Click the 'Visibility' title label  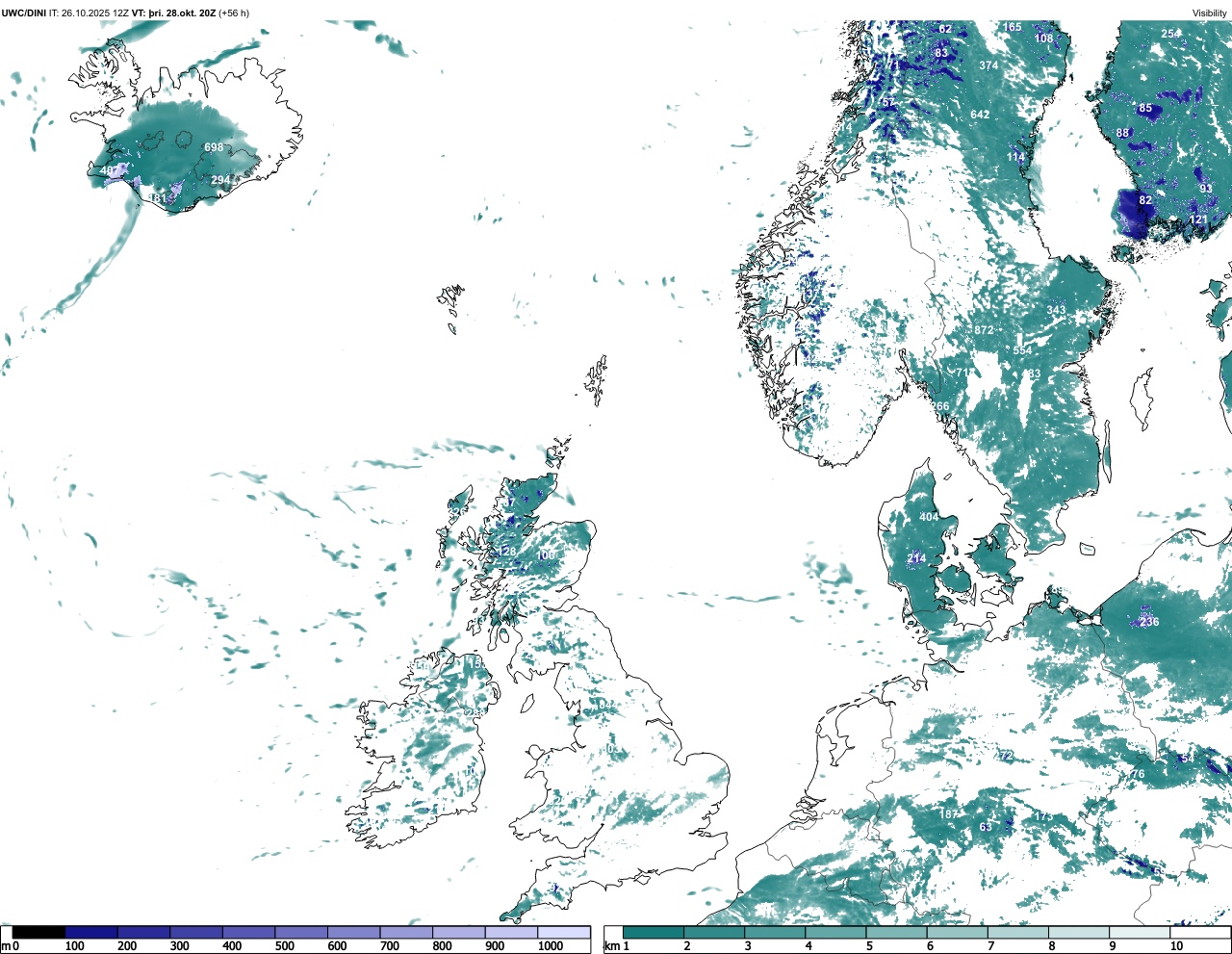pyautogui.click(x=1210, y=13)
